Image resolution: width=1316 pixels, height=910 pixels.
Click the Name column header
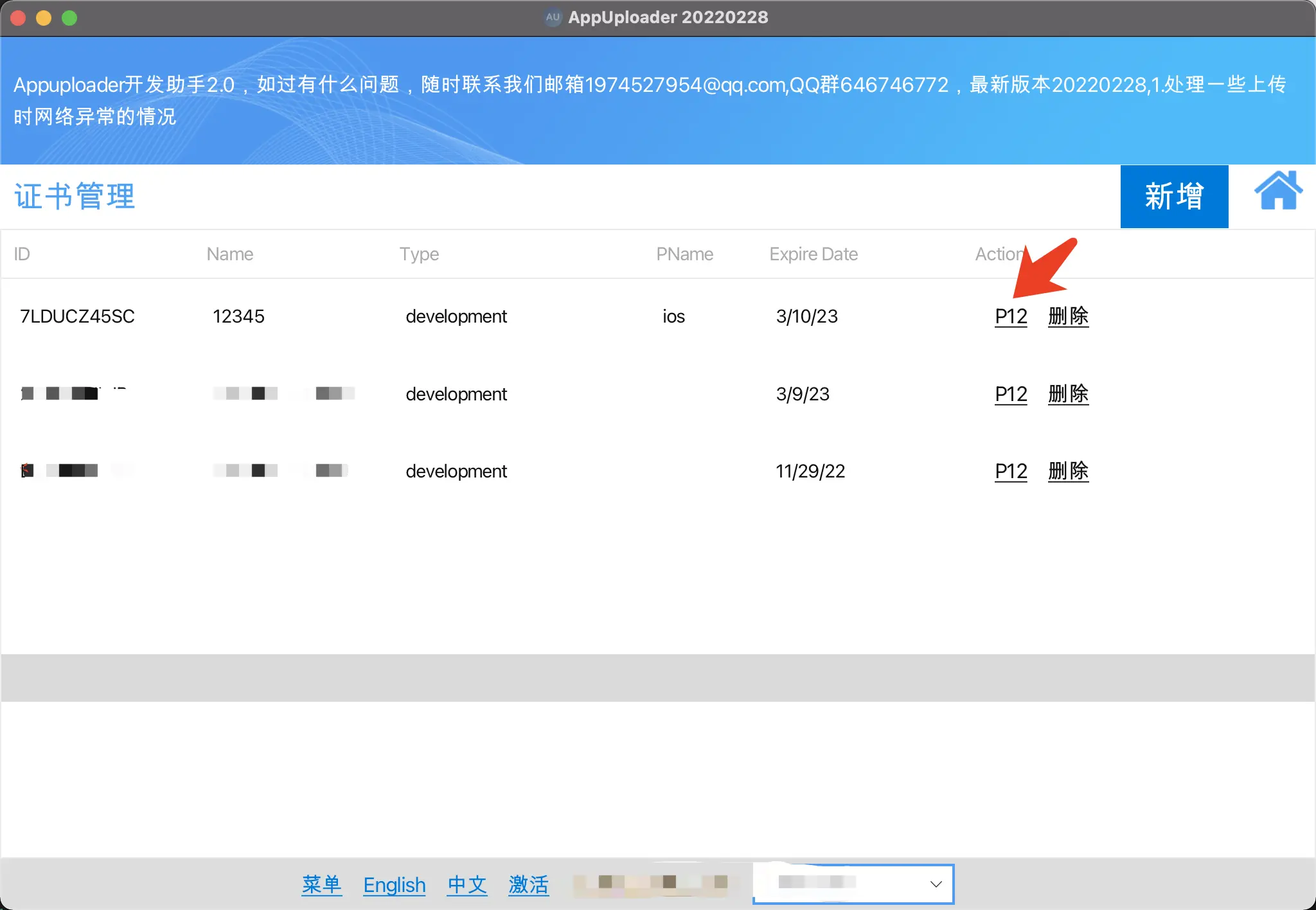click(x=230, y=254)
